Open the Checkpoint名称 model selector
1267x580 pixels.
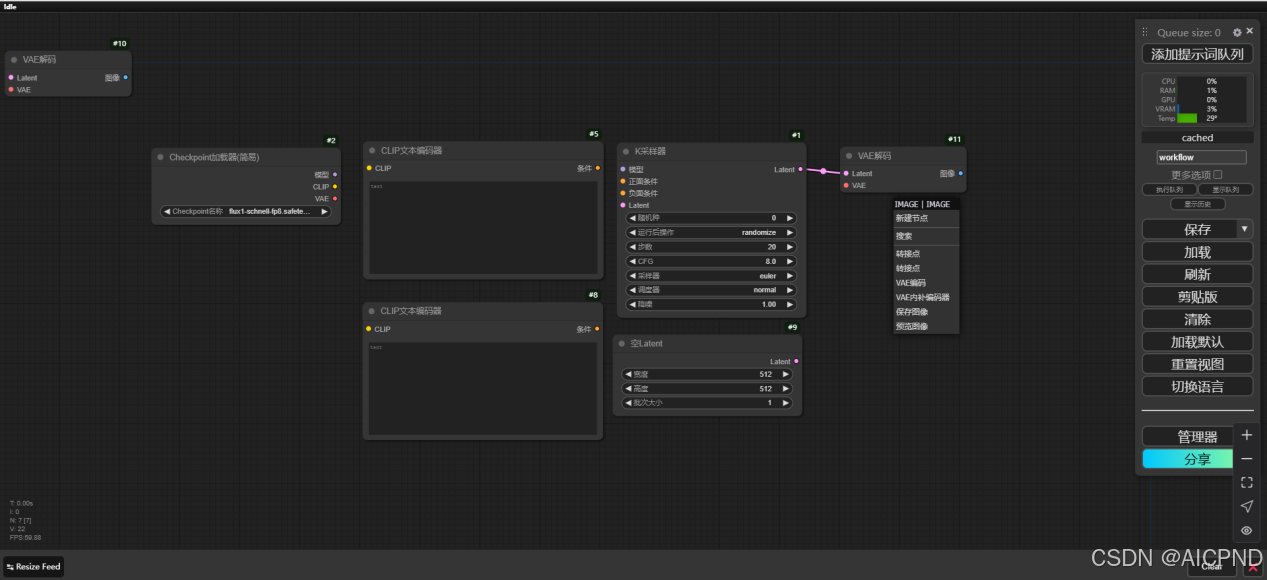[245, 211]
